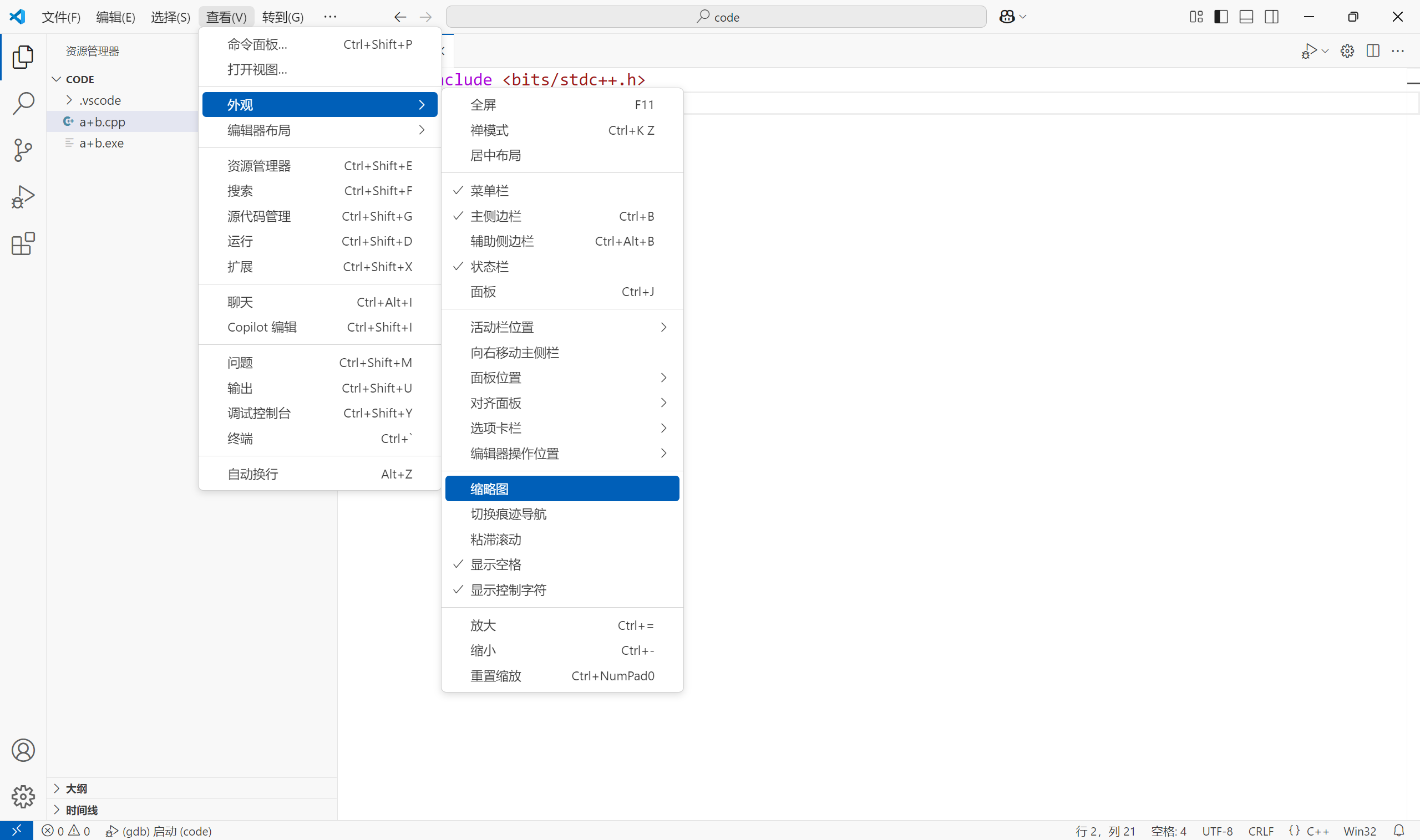Open the Search view in activity bar
This screenshot has width=1420, height=840.
pyautogui.click(x=23, y=104)
